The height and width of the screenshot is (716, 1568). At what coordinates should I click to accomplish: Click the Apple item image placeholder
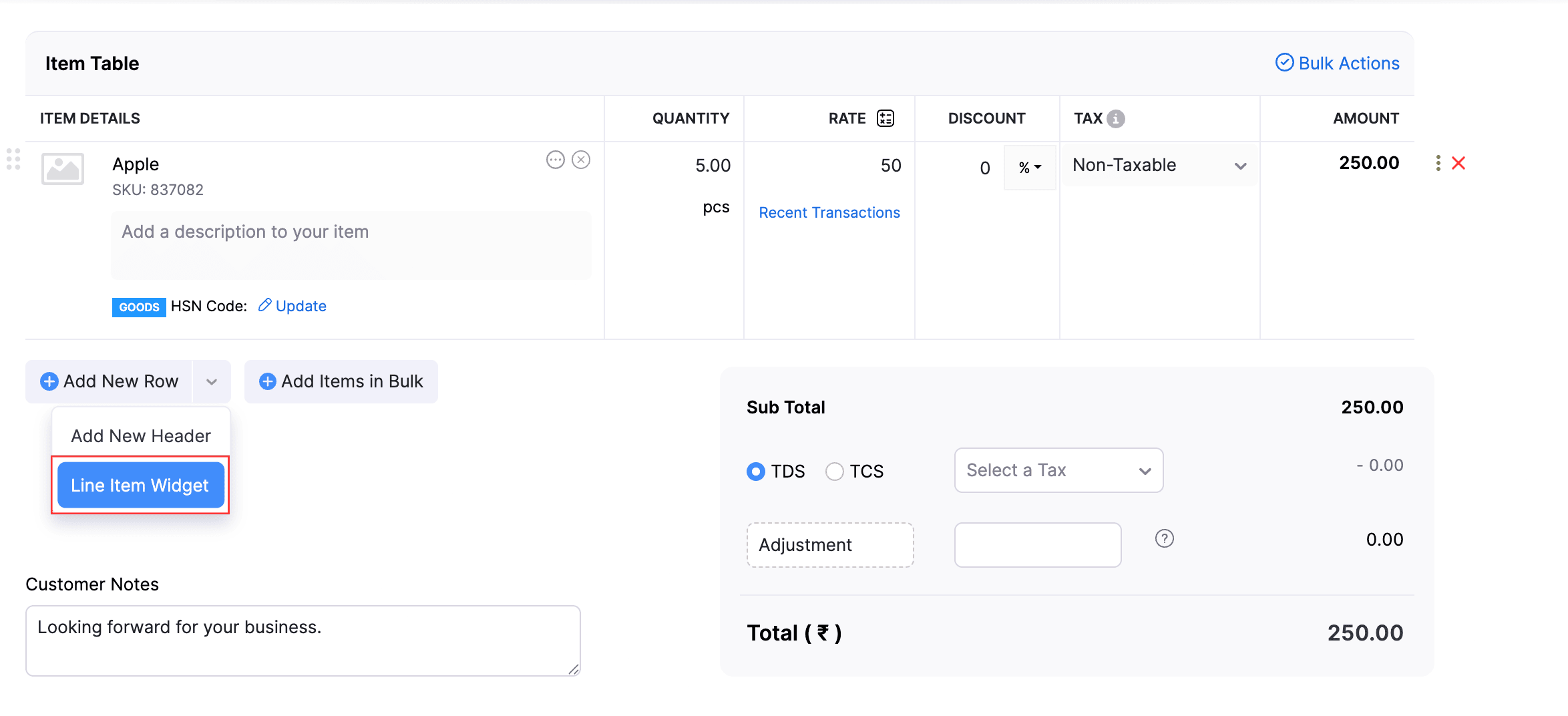[63, 168]
